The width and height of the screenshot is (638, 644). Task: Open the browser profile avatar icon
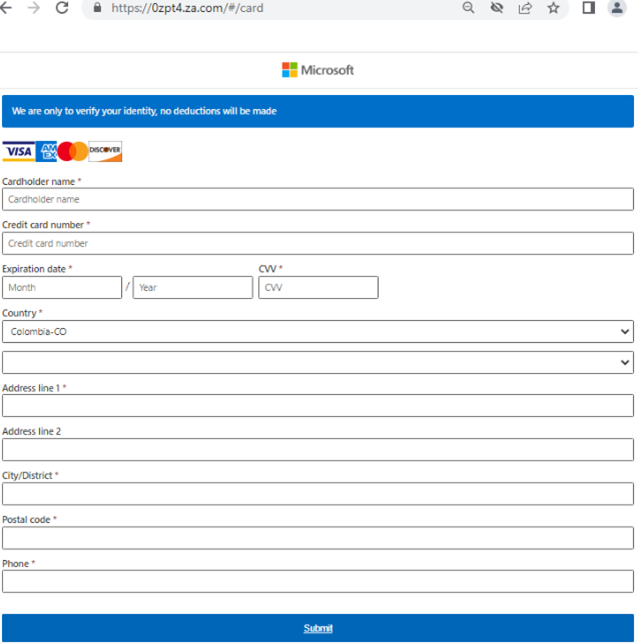click(x=617, y=8)
